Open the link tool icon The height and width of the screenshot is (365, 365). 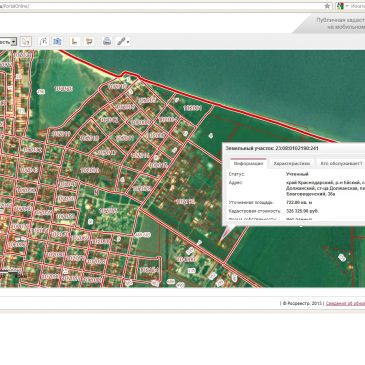(121, 41)
